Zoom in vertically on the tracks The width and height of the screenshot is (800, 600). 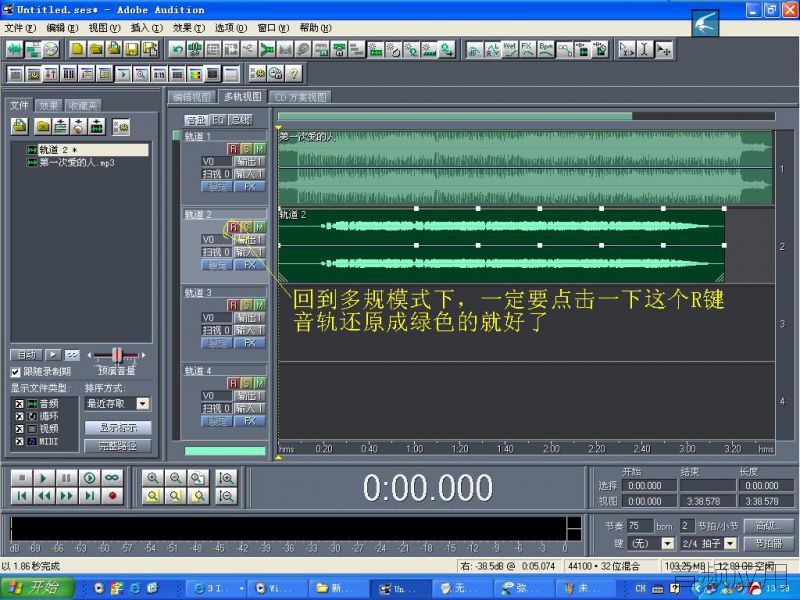tap(226, 478)
